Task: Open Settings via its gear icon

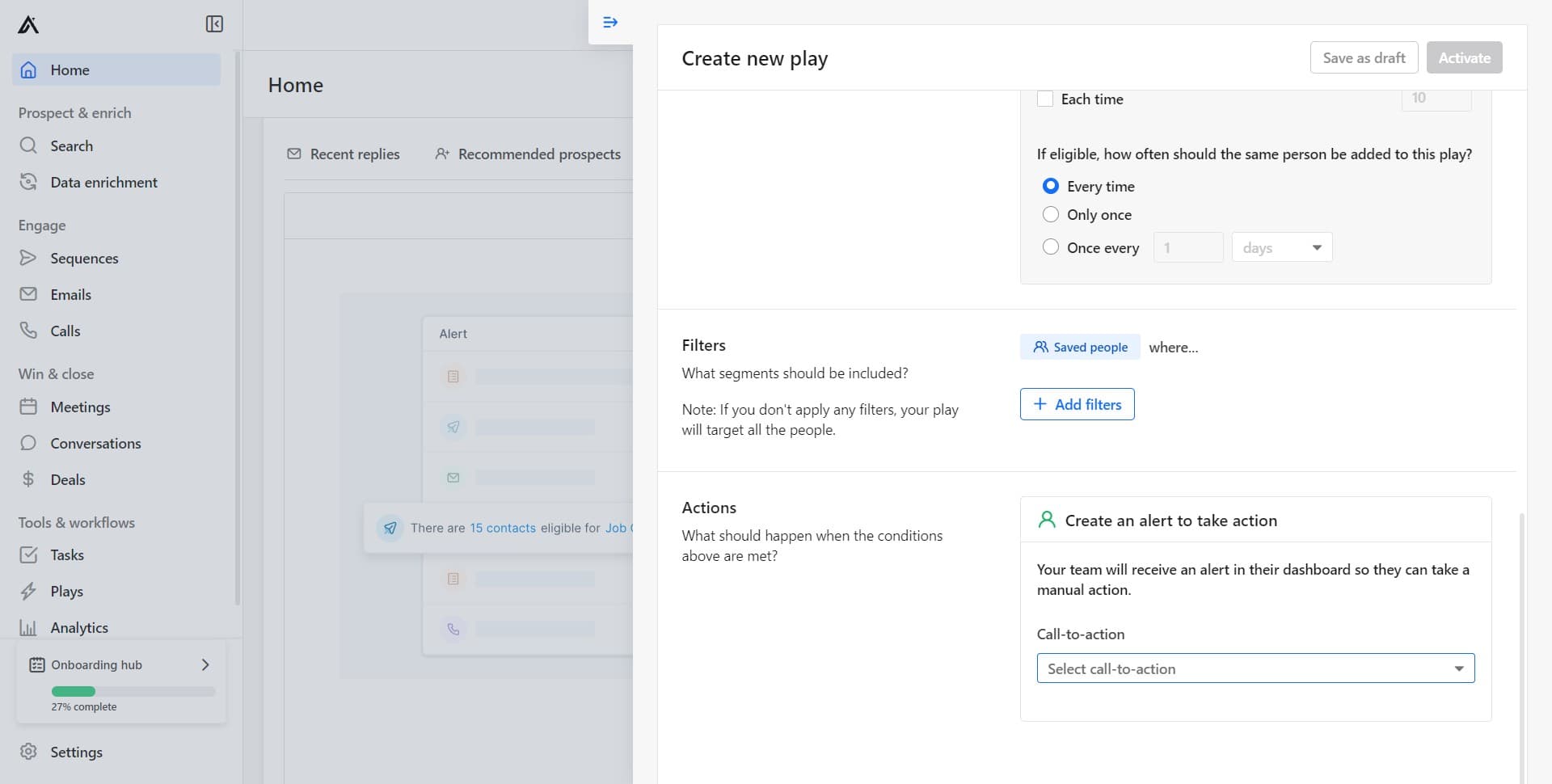Action: tap(28, 752)
